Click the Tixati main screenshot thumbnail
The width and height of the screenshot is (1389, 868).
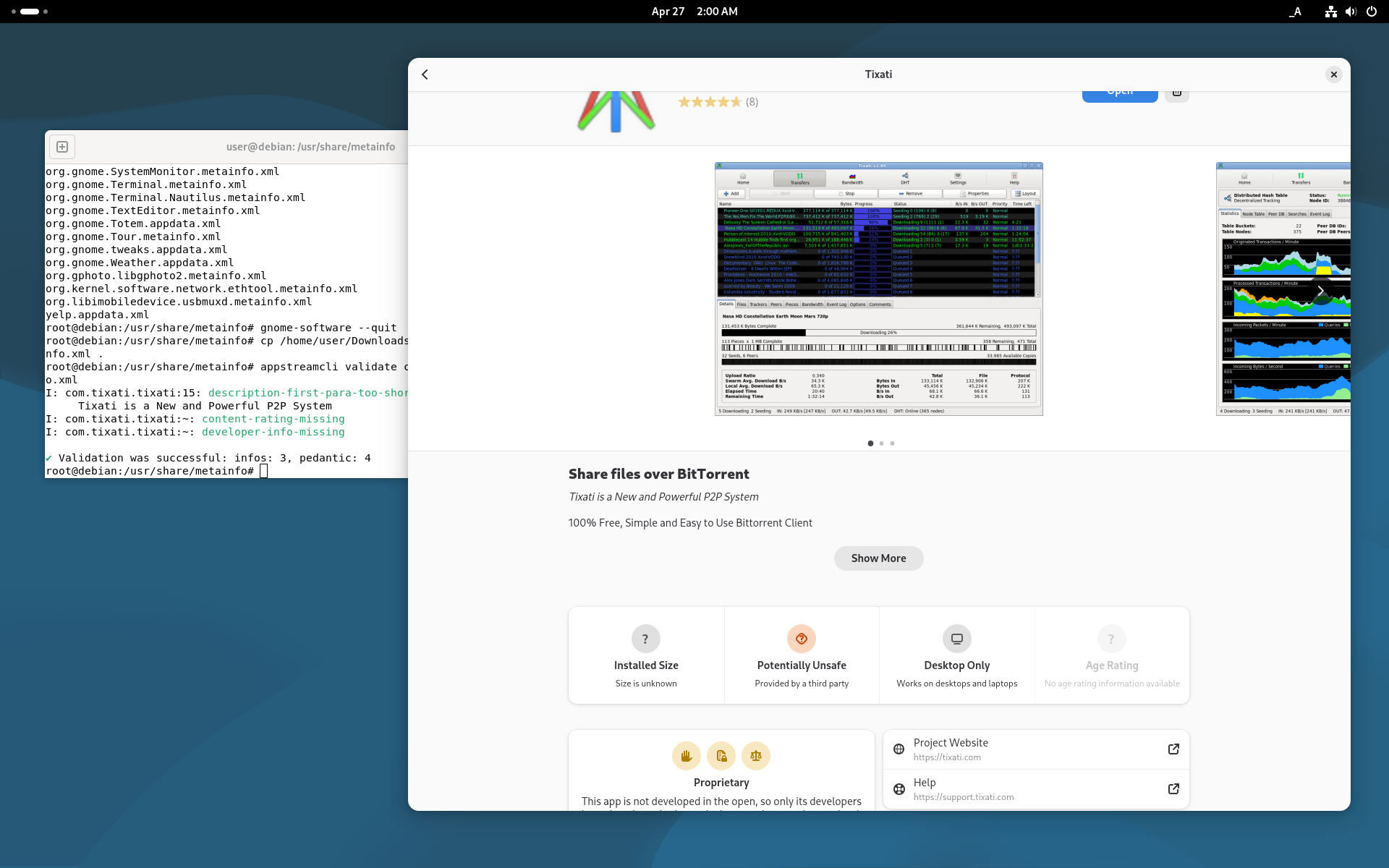878,289
